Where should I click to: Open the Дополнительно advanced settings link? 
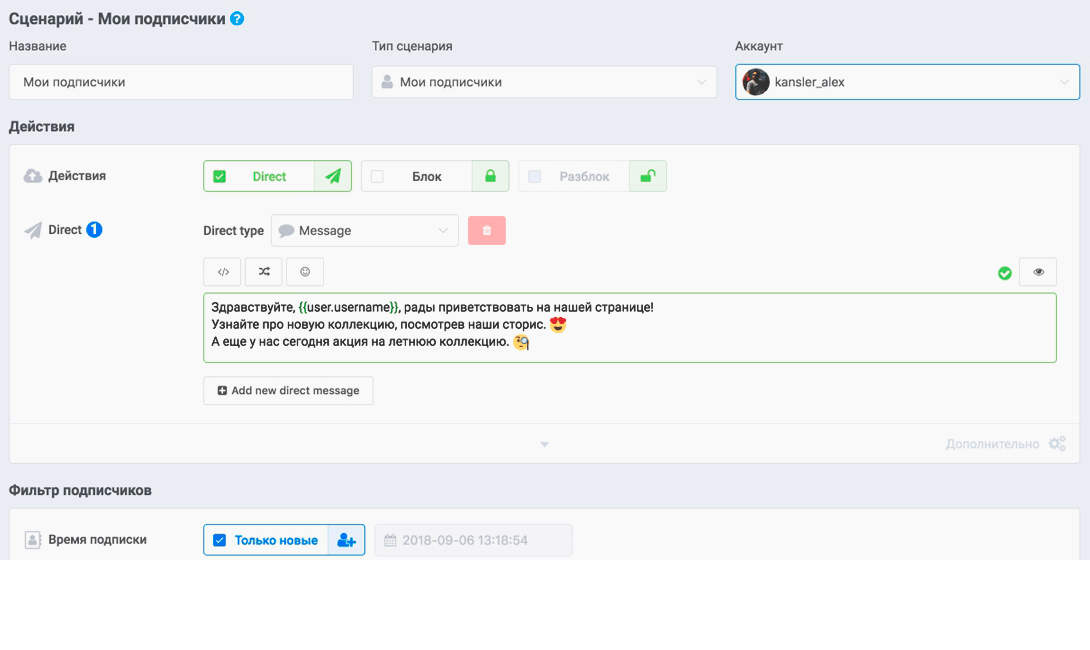tap(992, 444)
